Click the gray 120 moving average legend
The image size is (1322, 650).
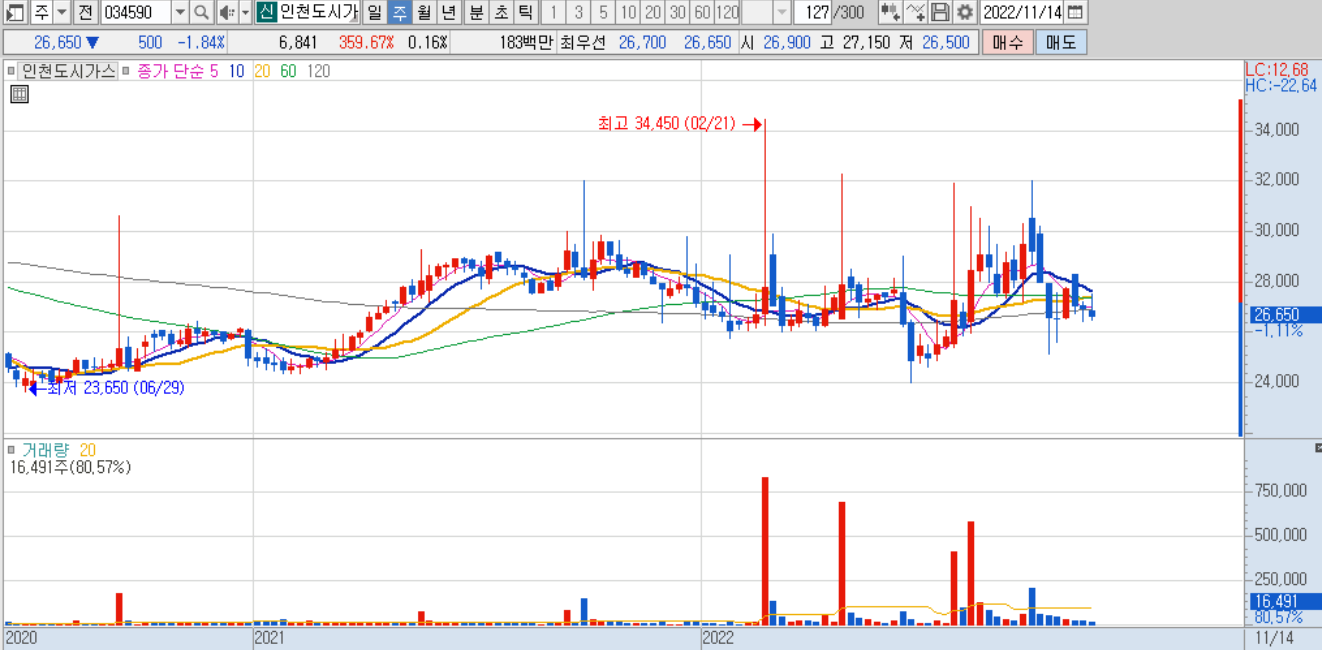[x=319, y=71]
